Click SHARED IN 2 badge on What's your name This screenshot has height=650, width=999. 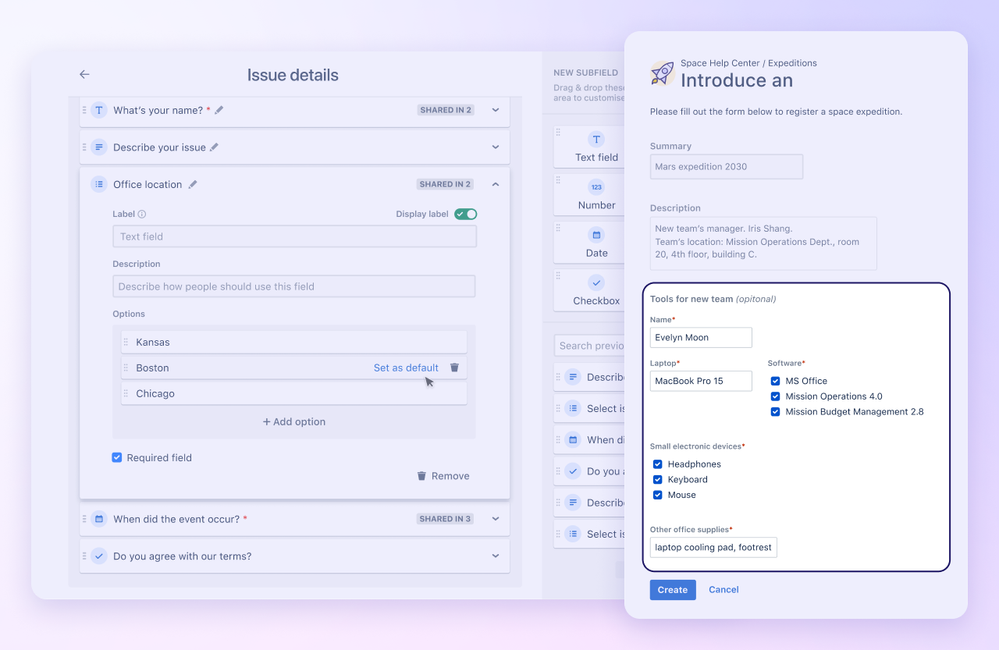(x=446, y=110)
